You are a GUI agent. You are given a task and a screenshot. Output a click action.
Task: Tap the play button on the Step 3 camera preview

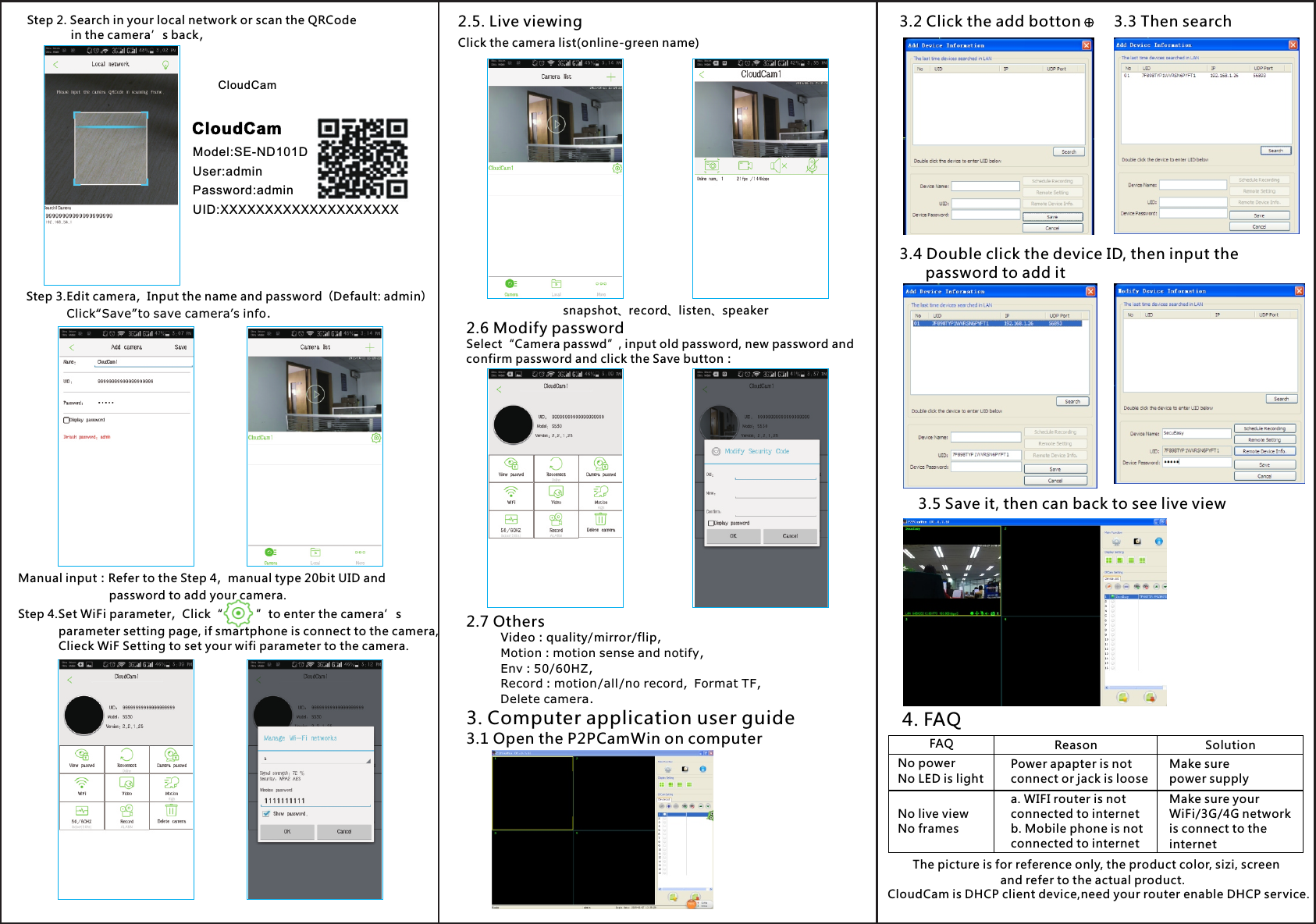[315, 393]
